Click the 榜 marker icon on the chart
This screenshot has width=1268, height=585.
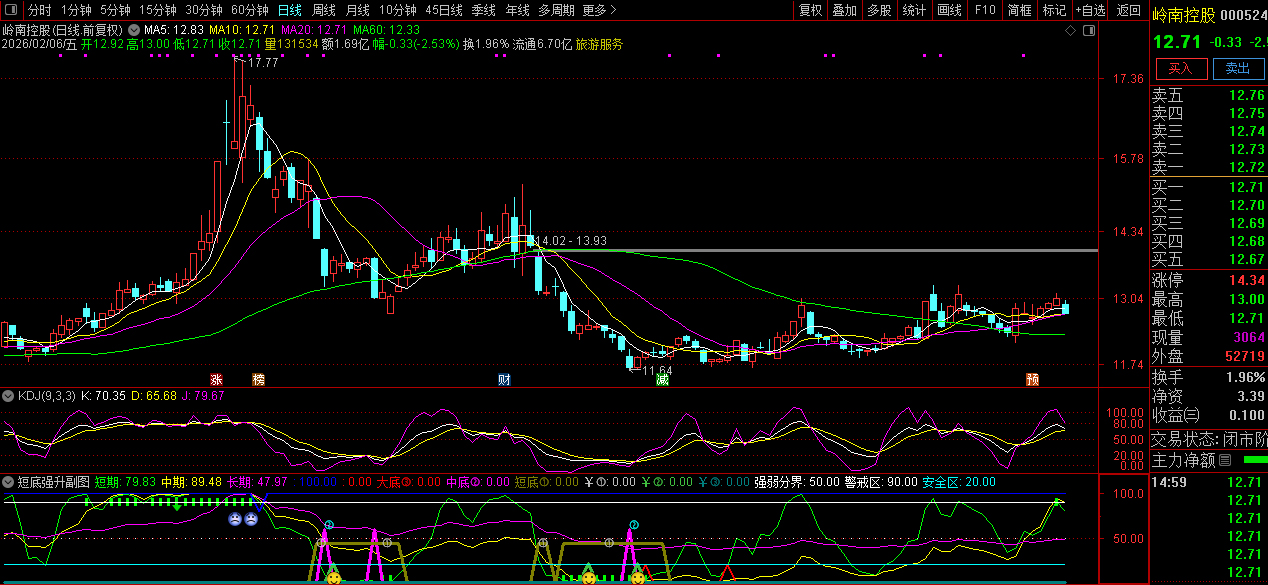coord(259,380)
